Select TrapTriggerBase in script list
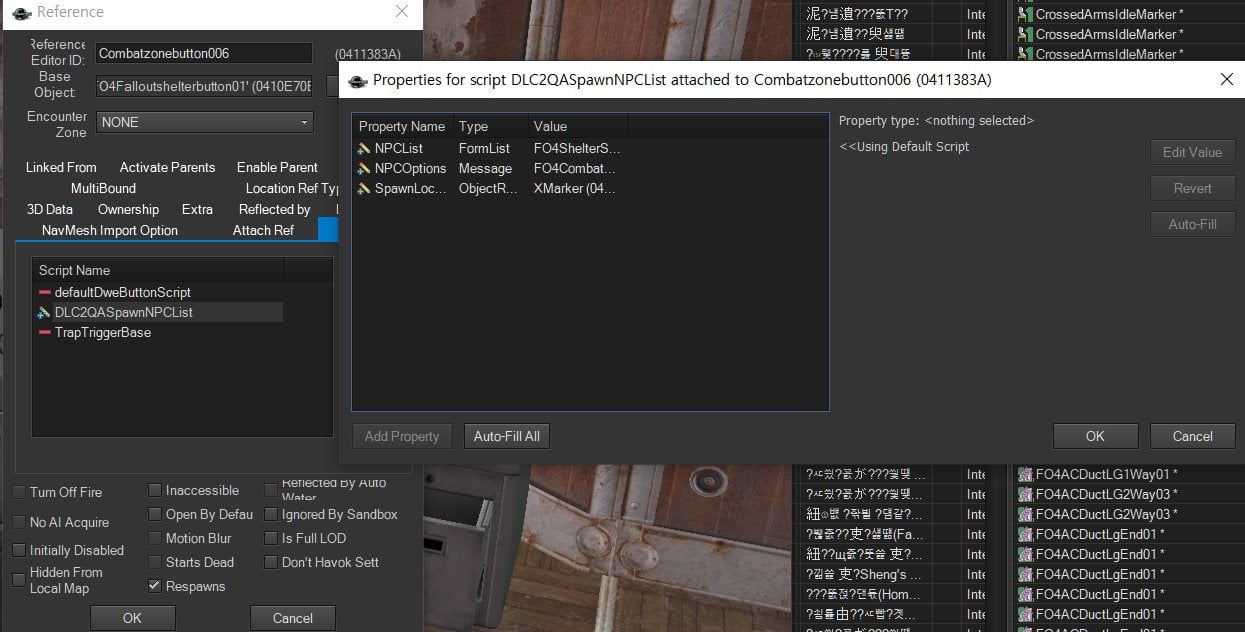This screenshot has width=1245, height=632. coord(103,332)
